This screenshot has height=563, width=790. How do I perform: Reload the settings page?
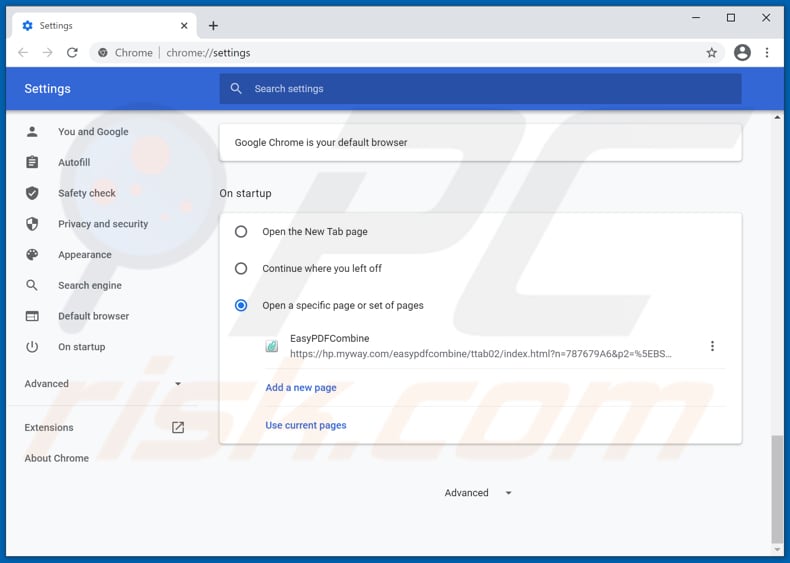[x=72, y=52]
